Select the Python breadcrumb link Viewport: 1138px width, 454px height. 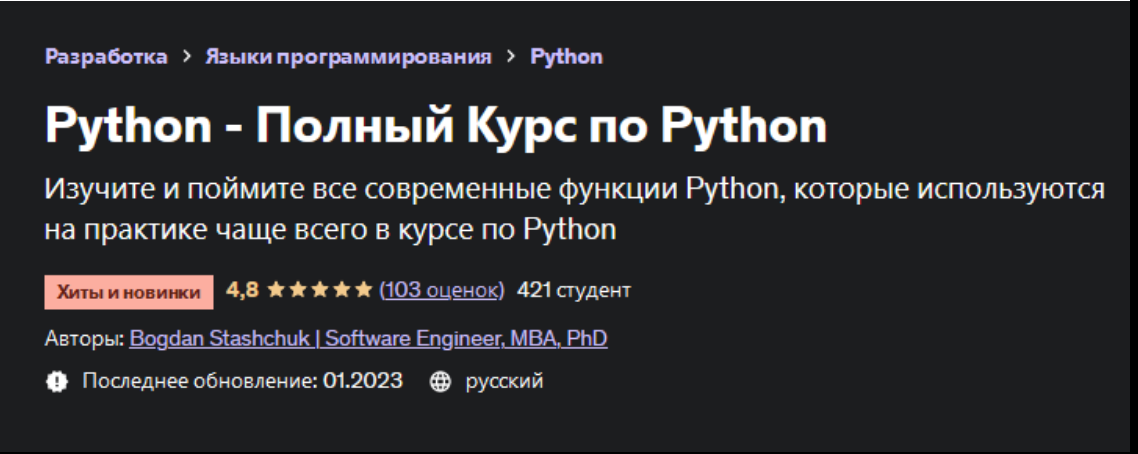(x=566, y=56)
